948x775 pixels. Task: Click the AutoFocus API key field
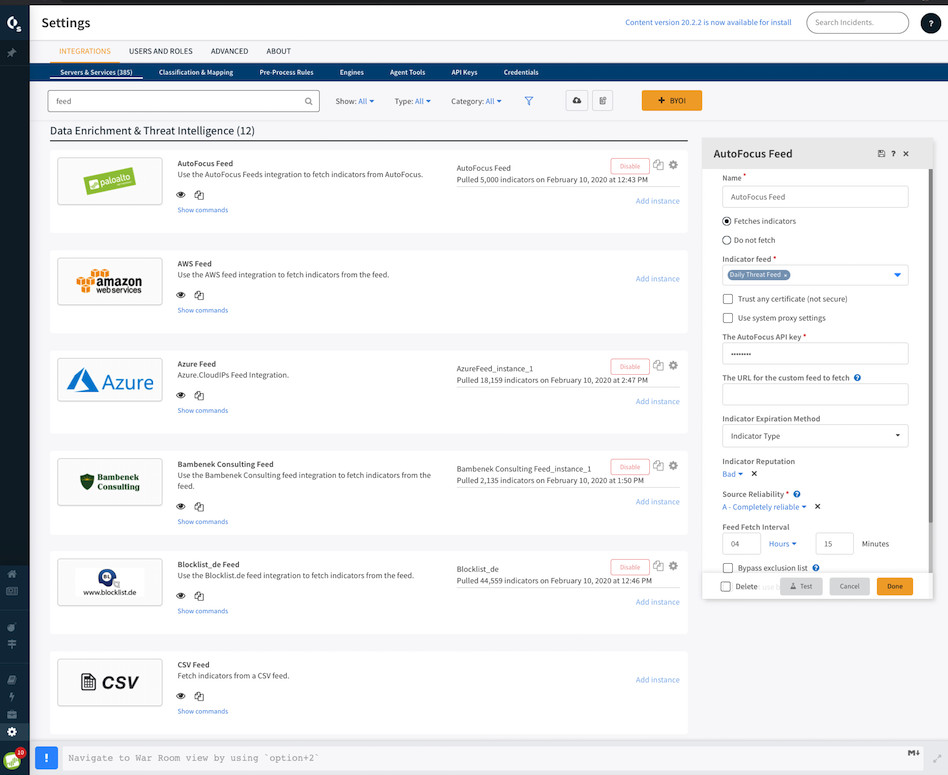point(815,354)
